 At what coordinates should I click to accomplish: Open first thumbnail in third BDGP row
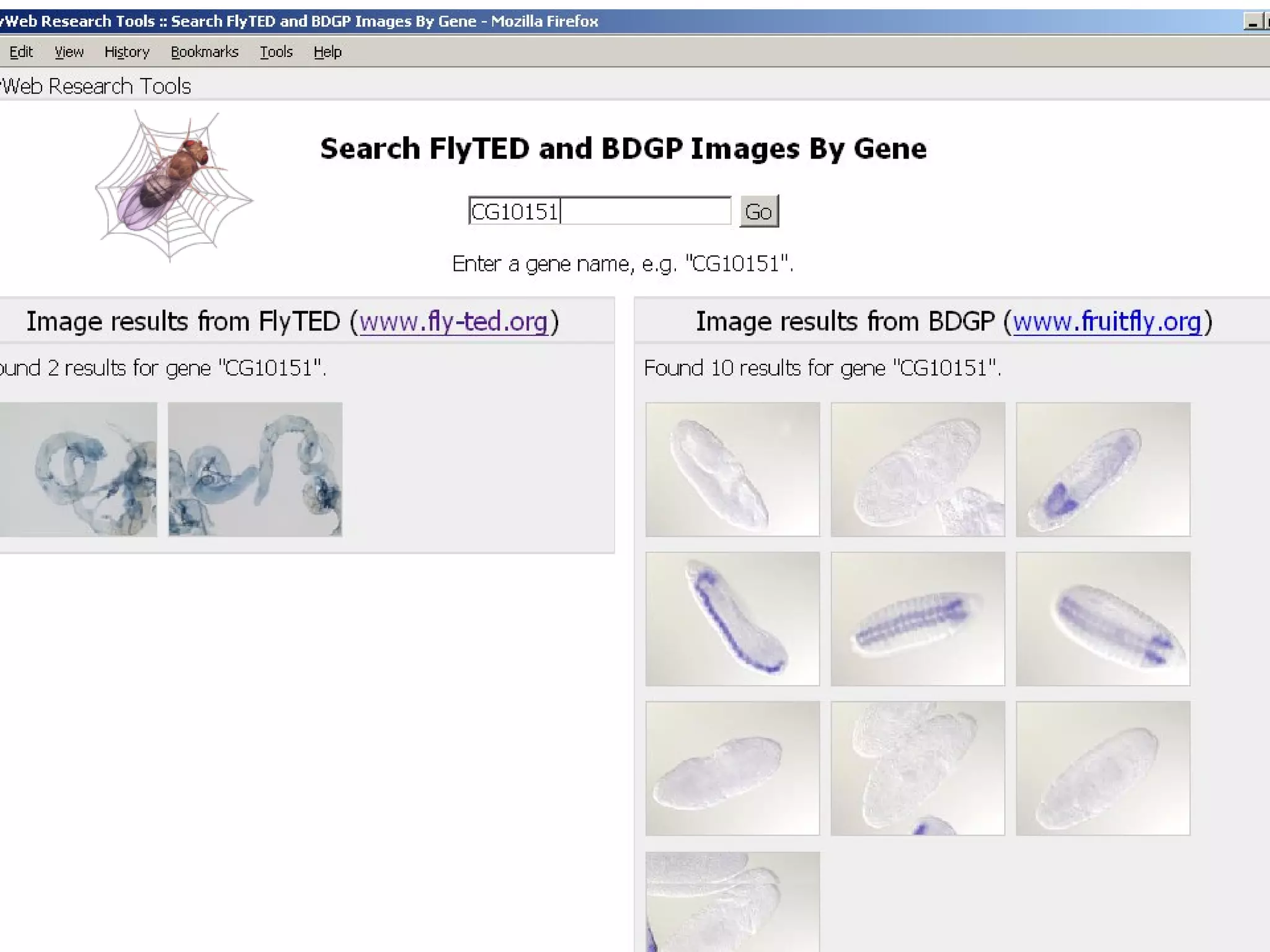[x=732, y=768]
